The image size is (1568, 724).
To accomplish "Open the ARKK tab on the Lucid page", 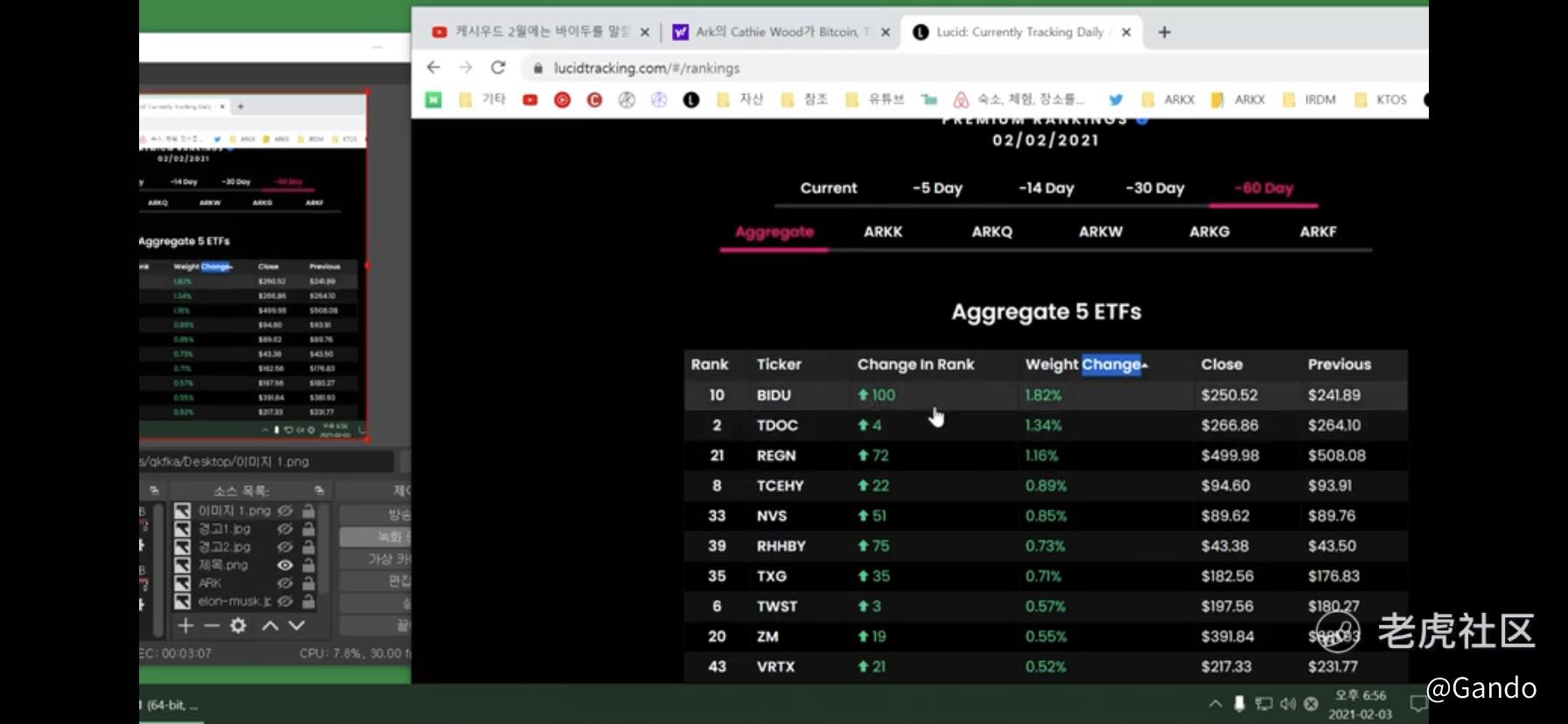I will [x=883, y=232].
